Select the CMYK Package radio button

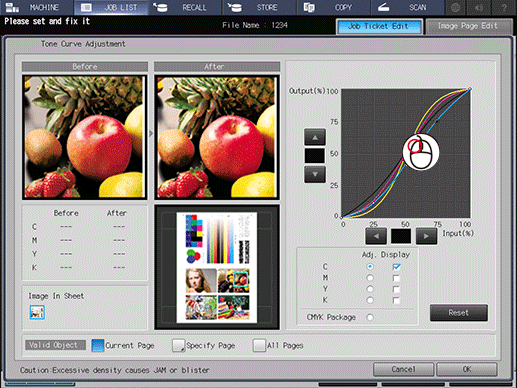tap(370, 317)
